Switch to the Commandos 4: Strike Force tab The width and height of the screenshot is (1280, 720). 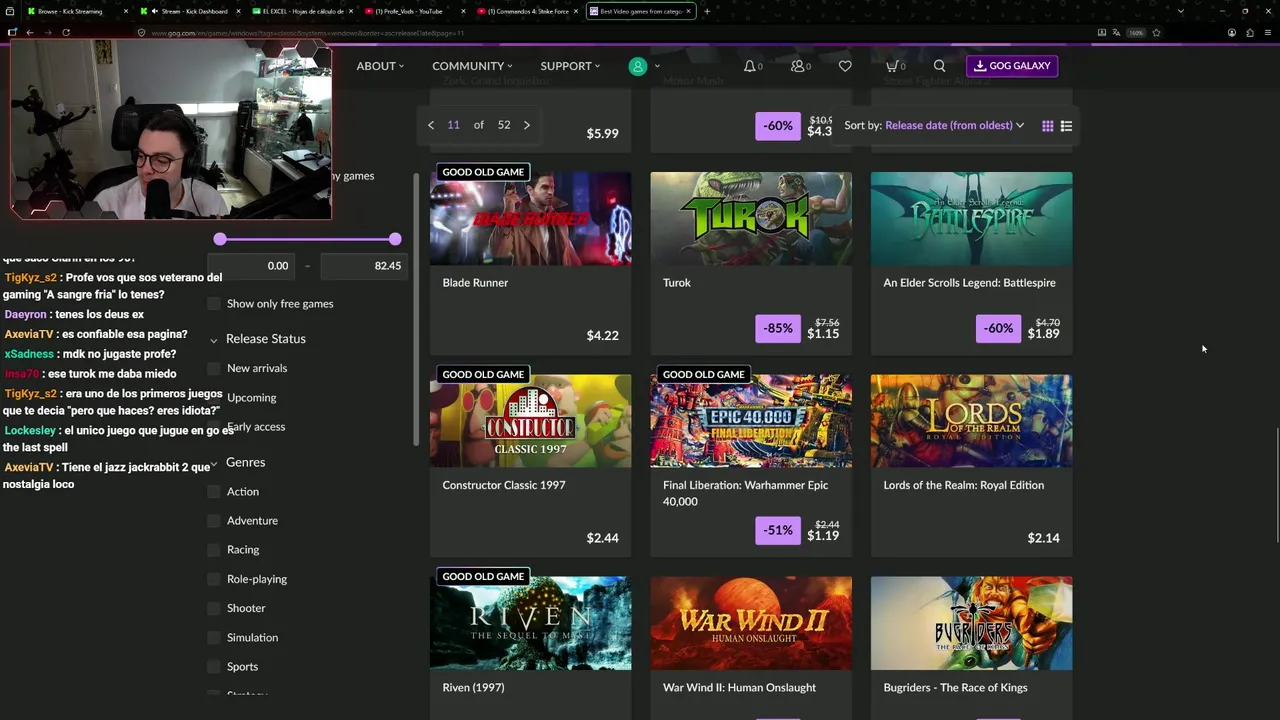pyautogui.click(x=527, y=11)
